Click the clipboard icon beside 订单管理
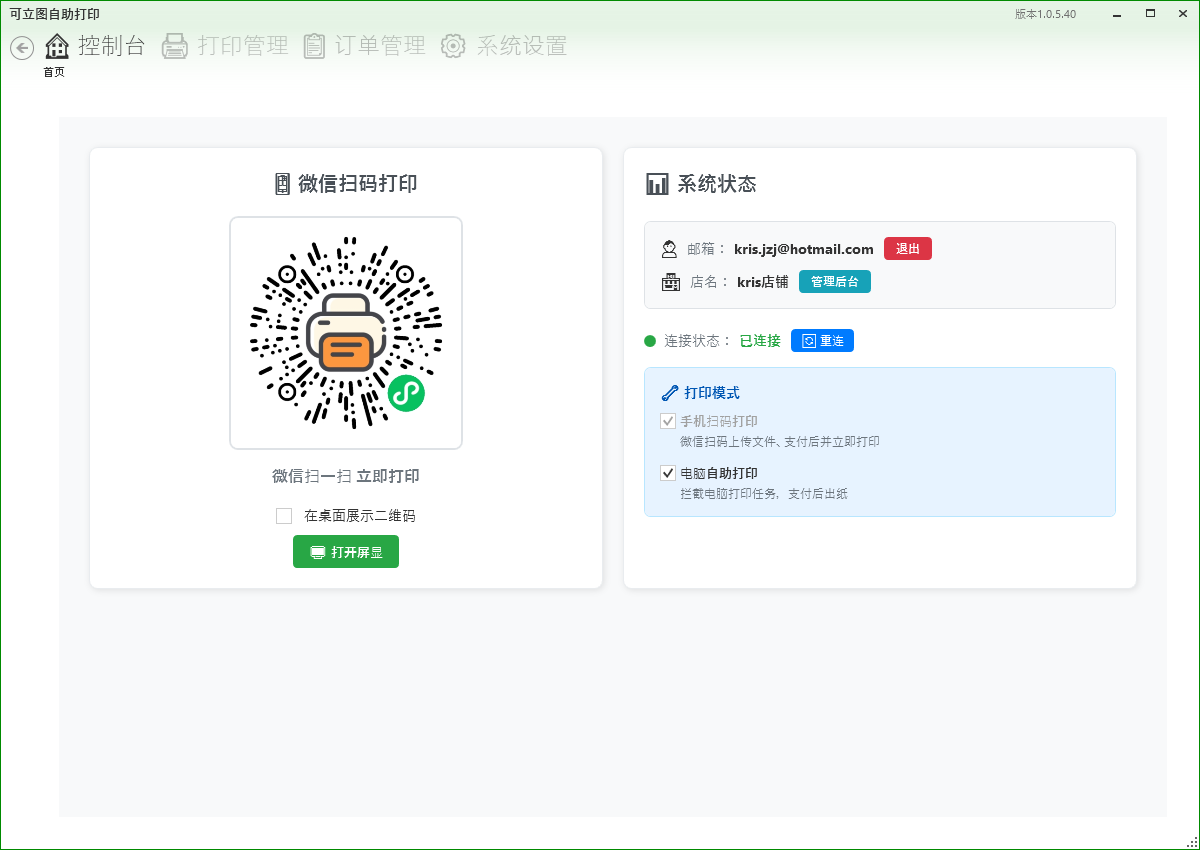Viewport: 1200px width, 850px height. [x=314, y=46]
